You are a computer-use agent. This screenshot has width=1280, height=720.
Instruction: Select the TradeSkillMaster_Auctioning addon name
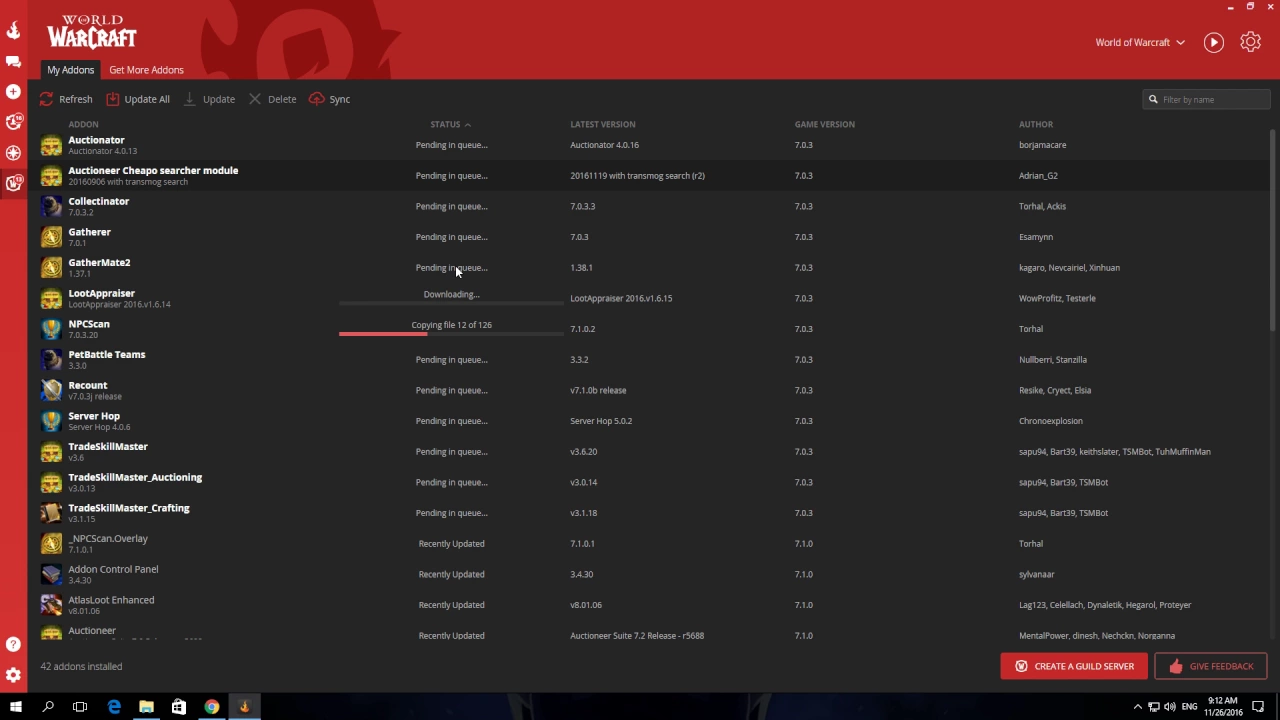click(x=135, y=477)
